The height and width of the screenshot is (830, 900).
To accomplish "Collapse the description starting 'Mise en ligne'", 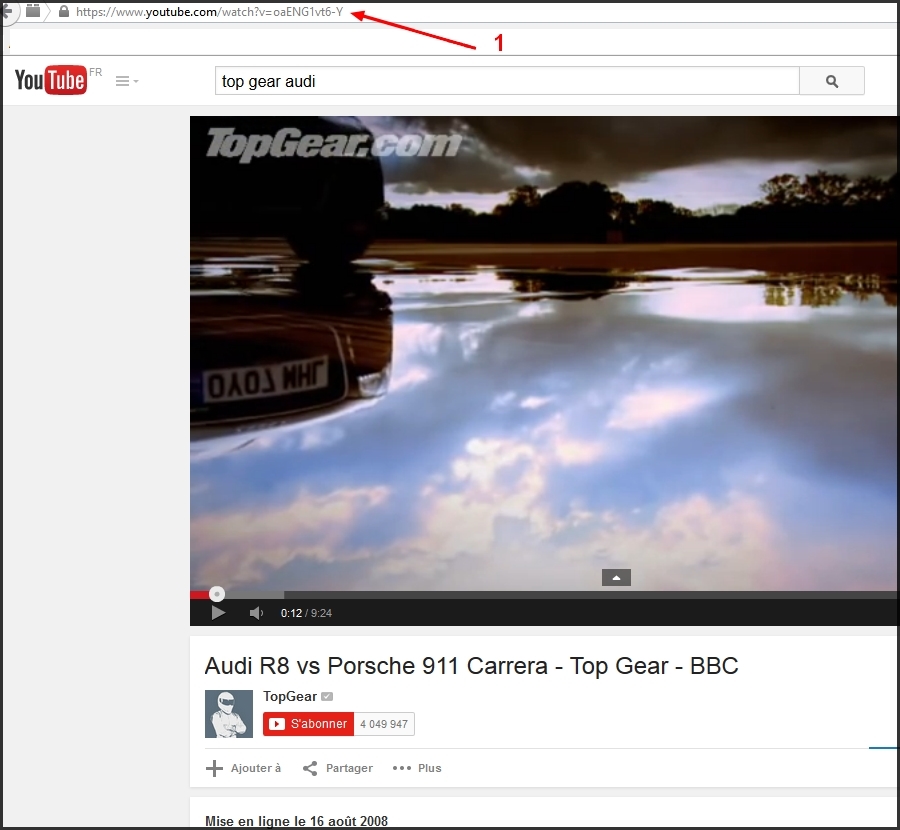I will (296, 820).
